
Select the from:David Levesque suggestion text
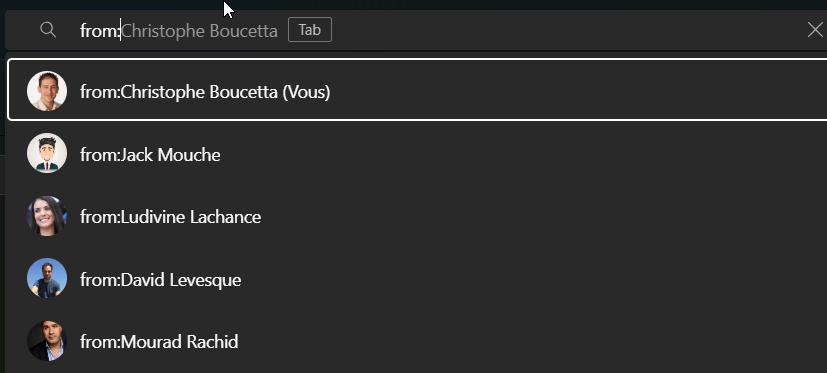click(160, 280)
